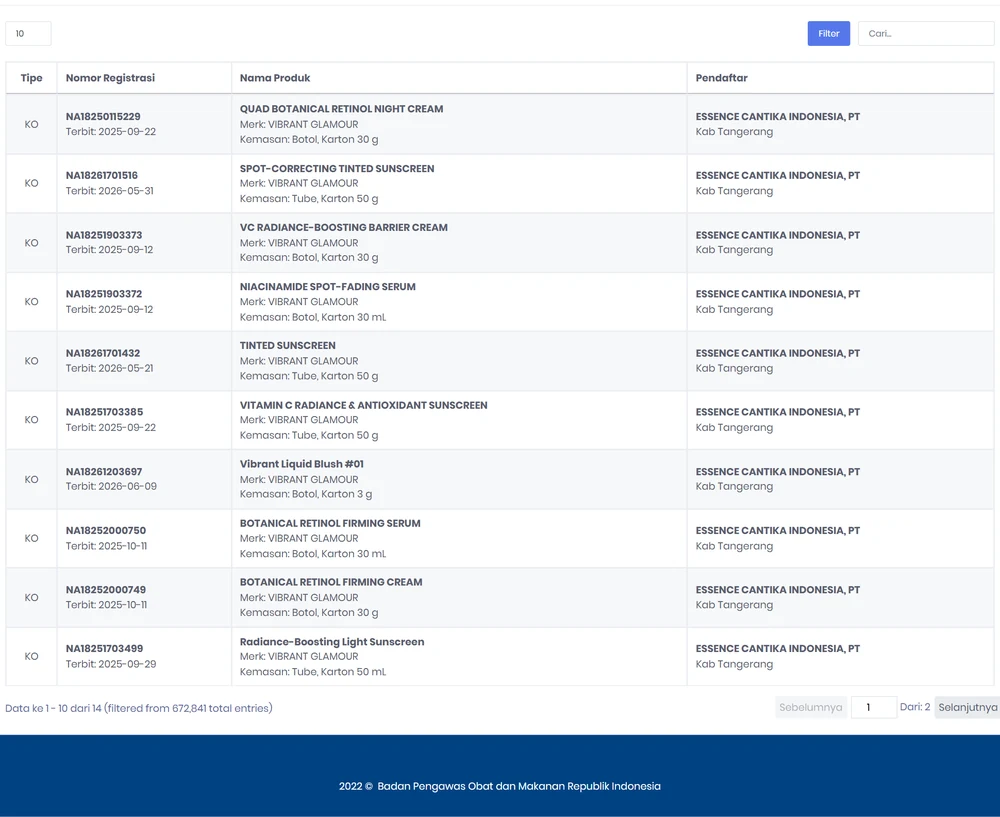Screen dimensions: 1000x817
Task: Focus the Cari search field
Action: [926, 34]
